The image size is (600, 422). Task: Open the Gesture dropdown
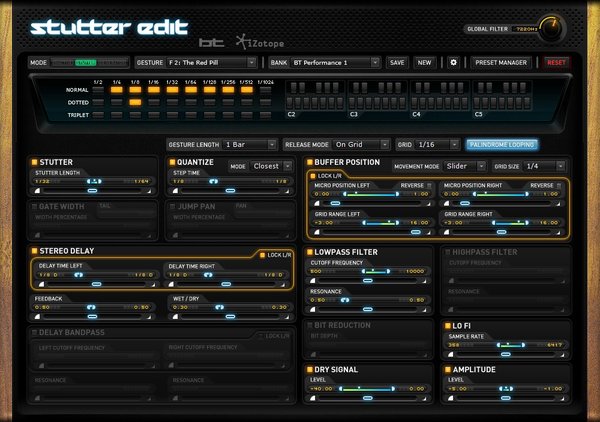pyautogui.click(x=212, y=62)
